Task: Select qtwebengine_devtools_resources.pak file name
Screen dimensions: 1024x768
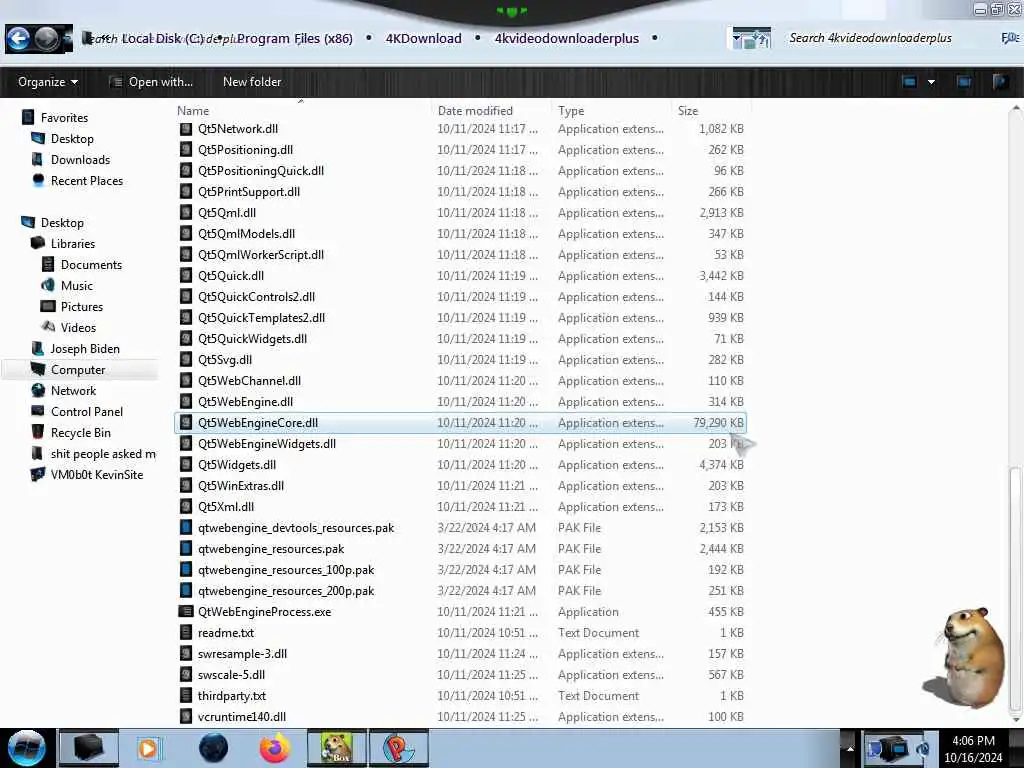Action: (x=296, y=528)
